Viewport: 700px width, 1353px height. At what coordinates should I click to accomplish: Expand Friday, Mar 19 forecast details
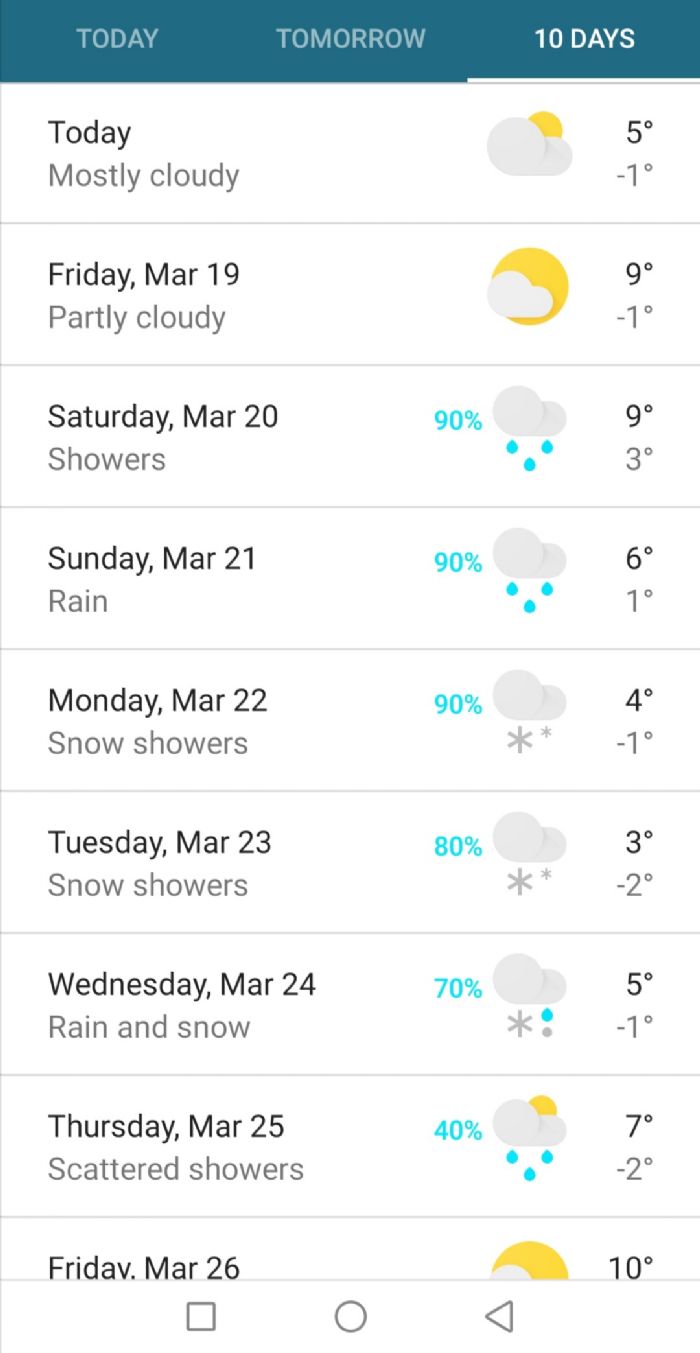pos(350,295)
